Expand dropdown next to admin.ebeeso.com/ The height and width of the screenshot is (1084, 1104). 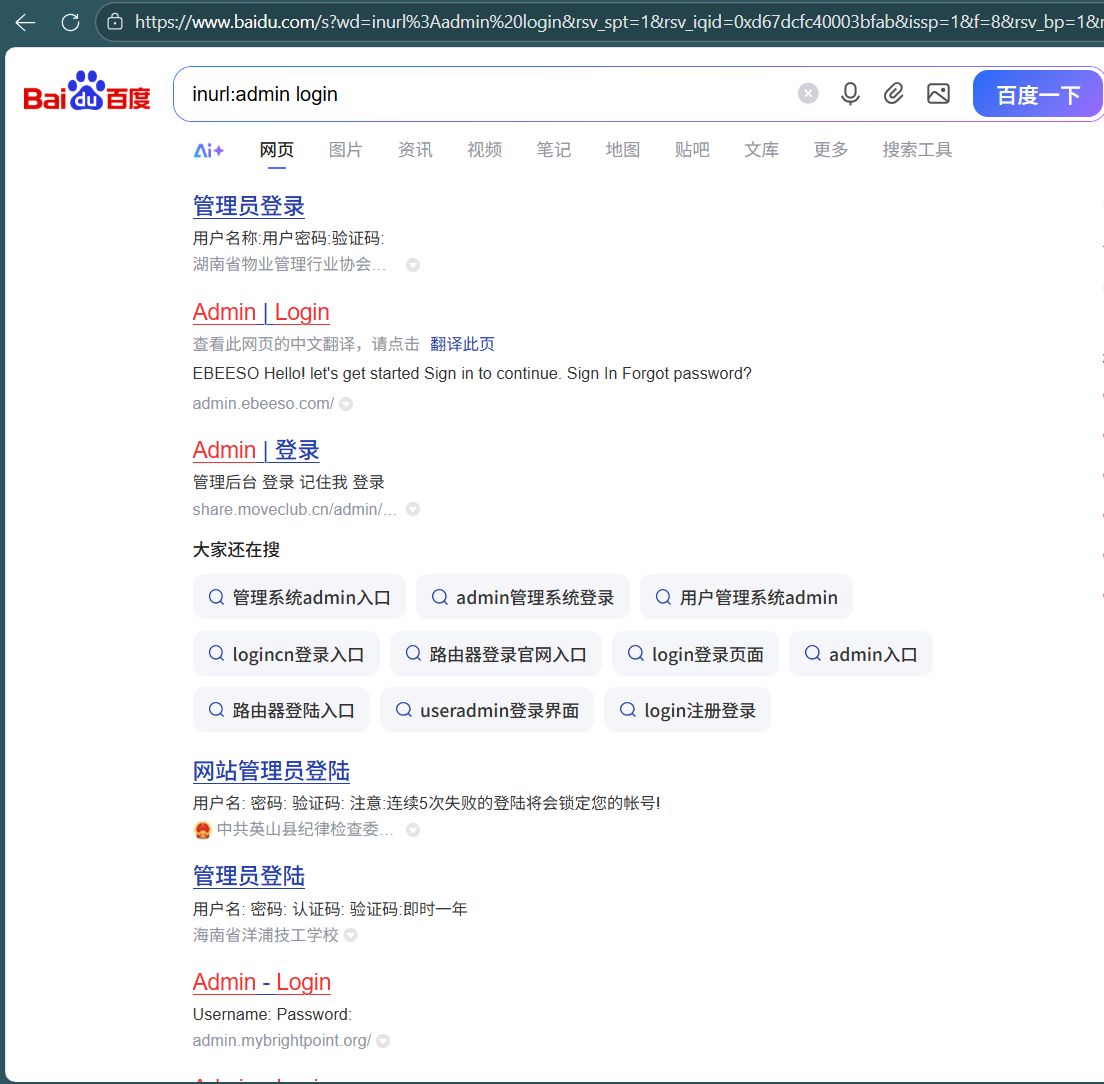tap(346, 404)
